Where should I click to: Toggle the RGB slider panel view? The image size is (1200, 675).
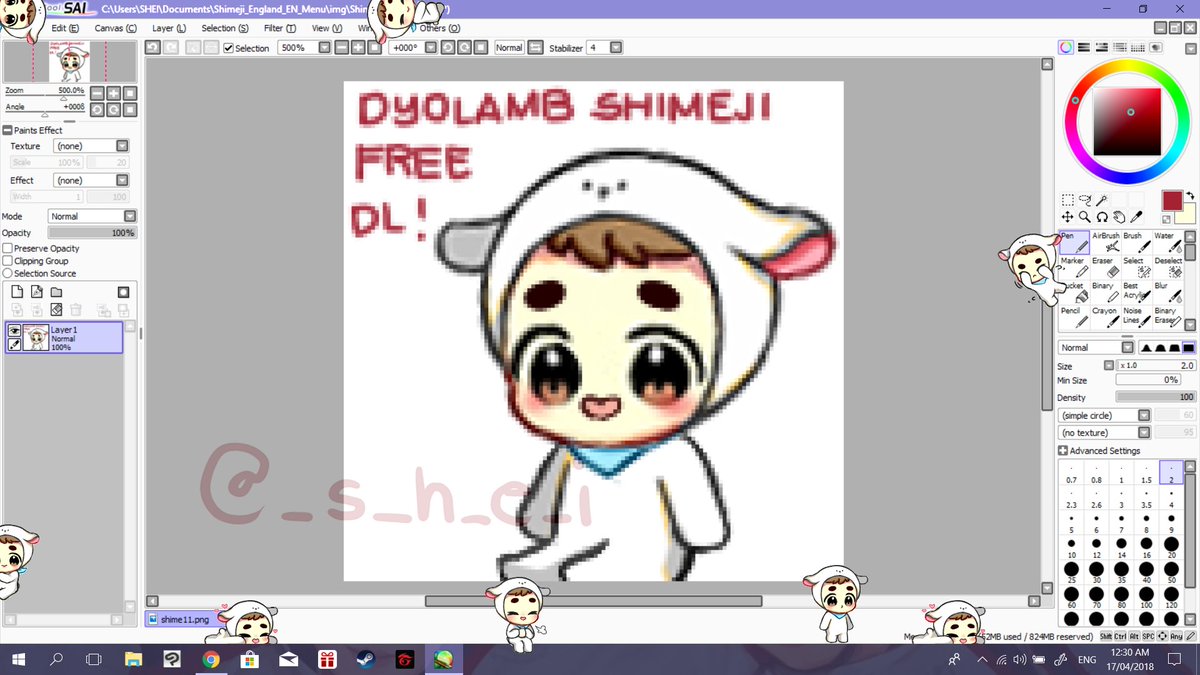[x=1084, y=46]
